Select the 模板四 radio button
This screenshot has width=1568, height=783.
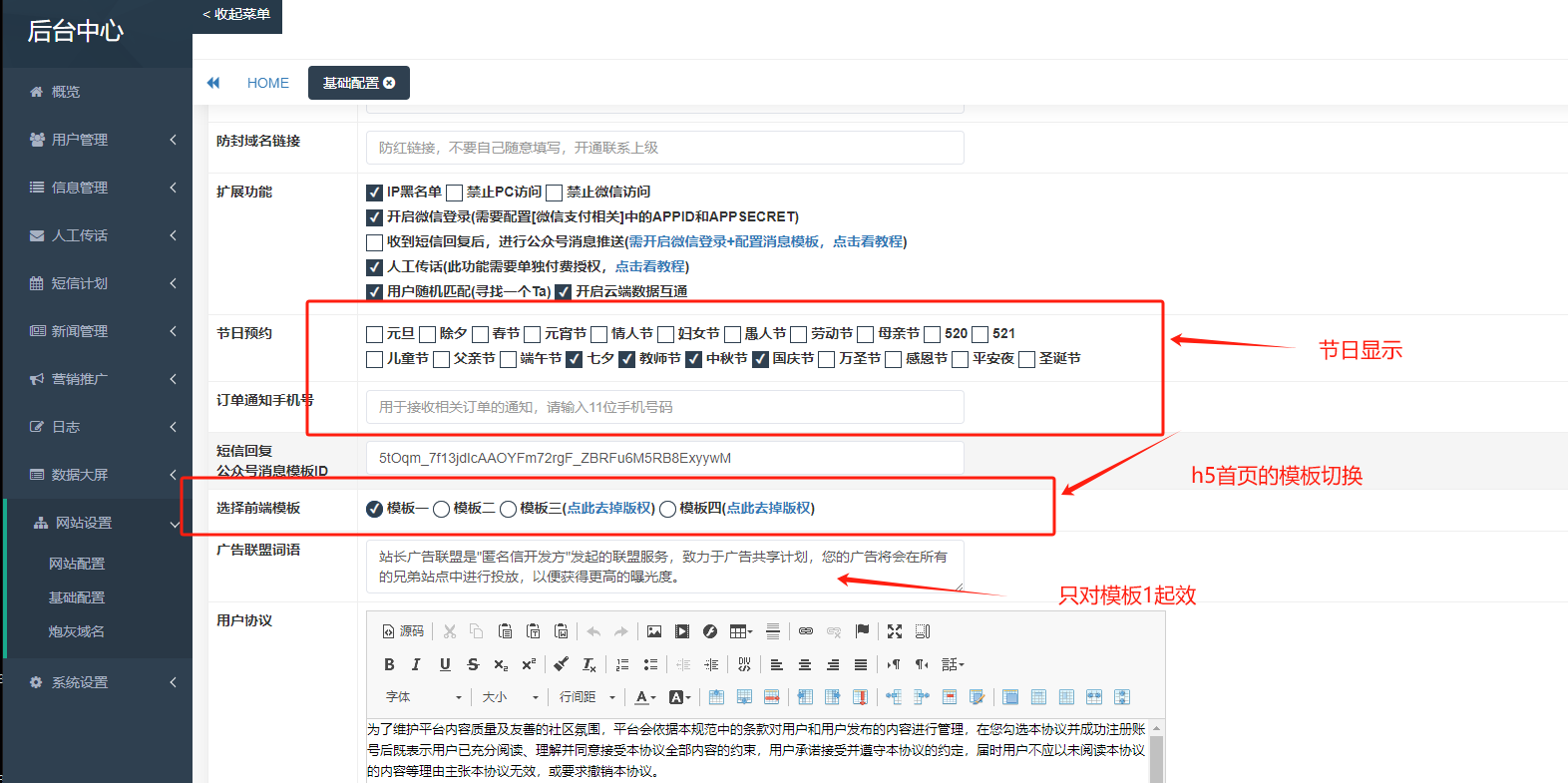point(668,509)
